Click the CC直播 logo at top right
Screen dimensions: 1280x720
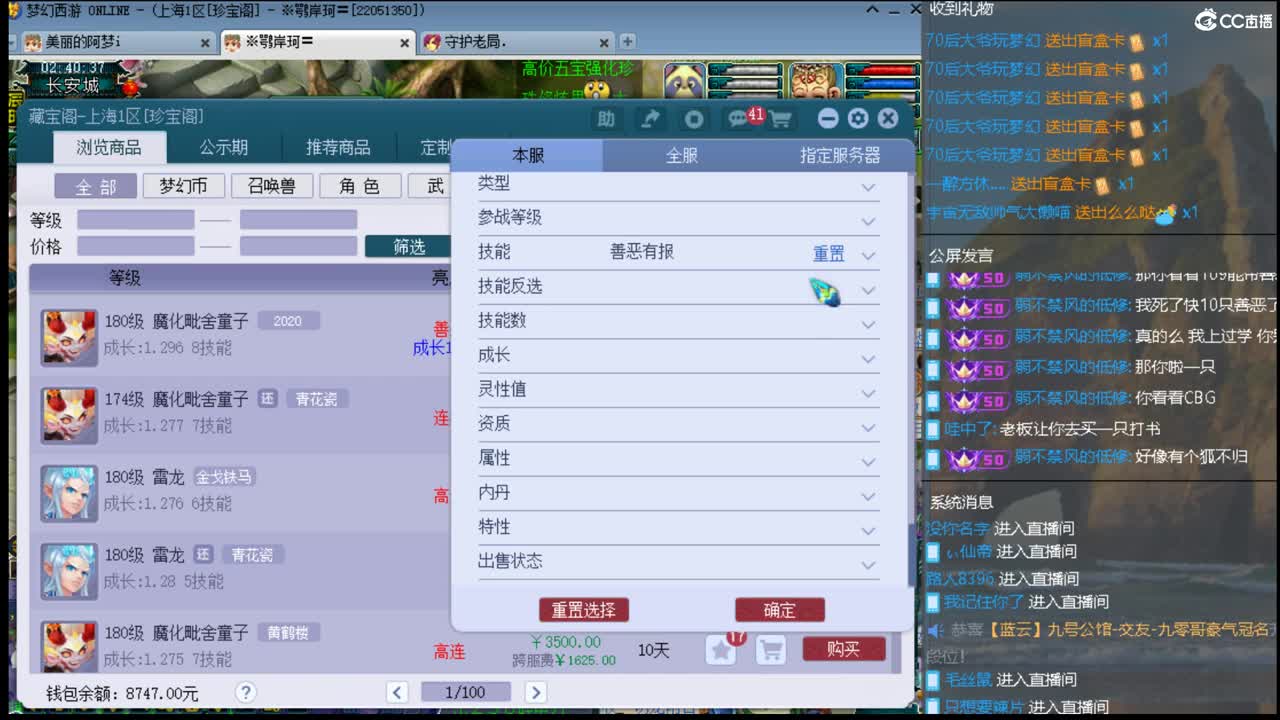click(1233, 20)
